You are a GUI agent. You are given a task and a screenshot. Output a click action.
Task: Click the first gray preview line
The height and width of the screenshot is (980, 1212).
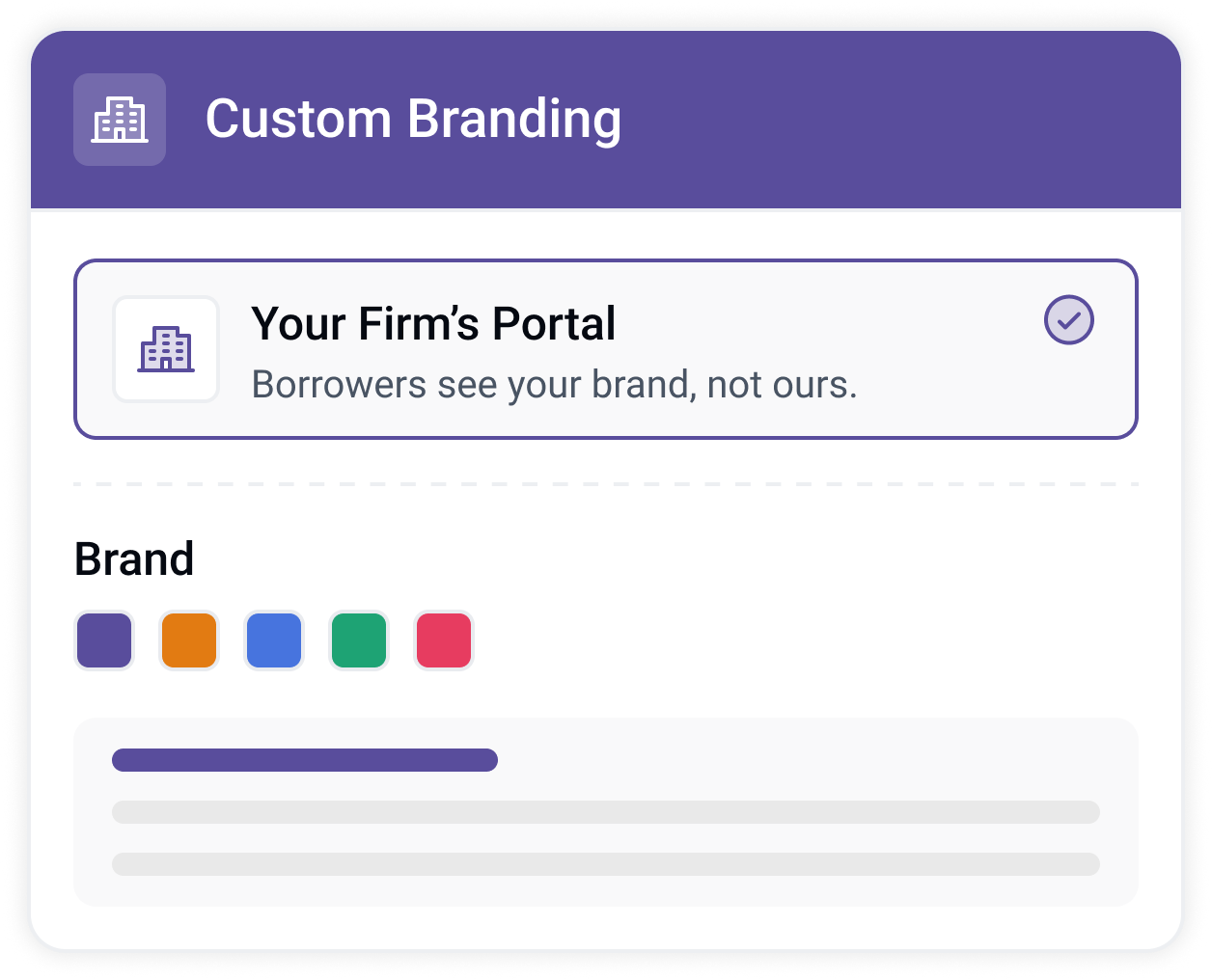pos(606,812)
